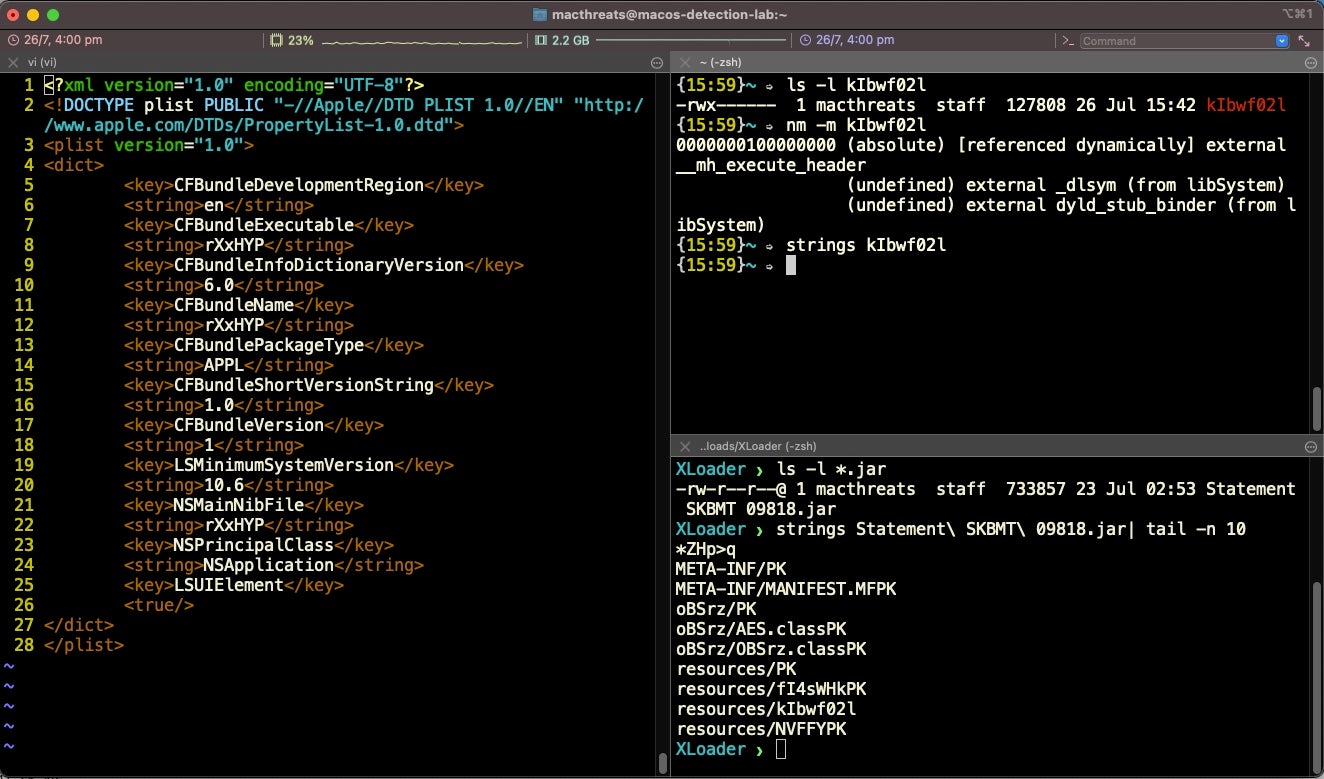Click the window title folder icon
The image size is (1324, 779).
[x=540, y=15]
